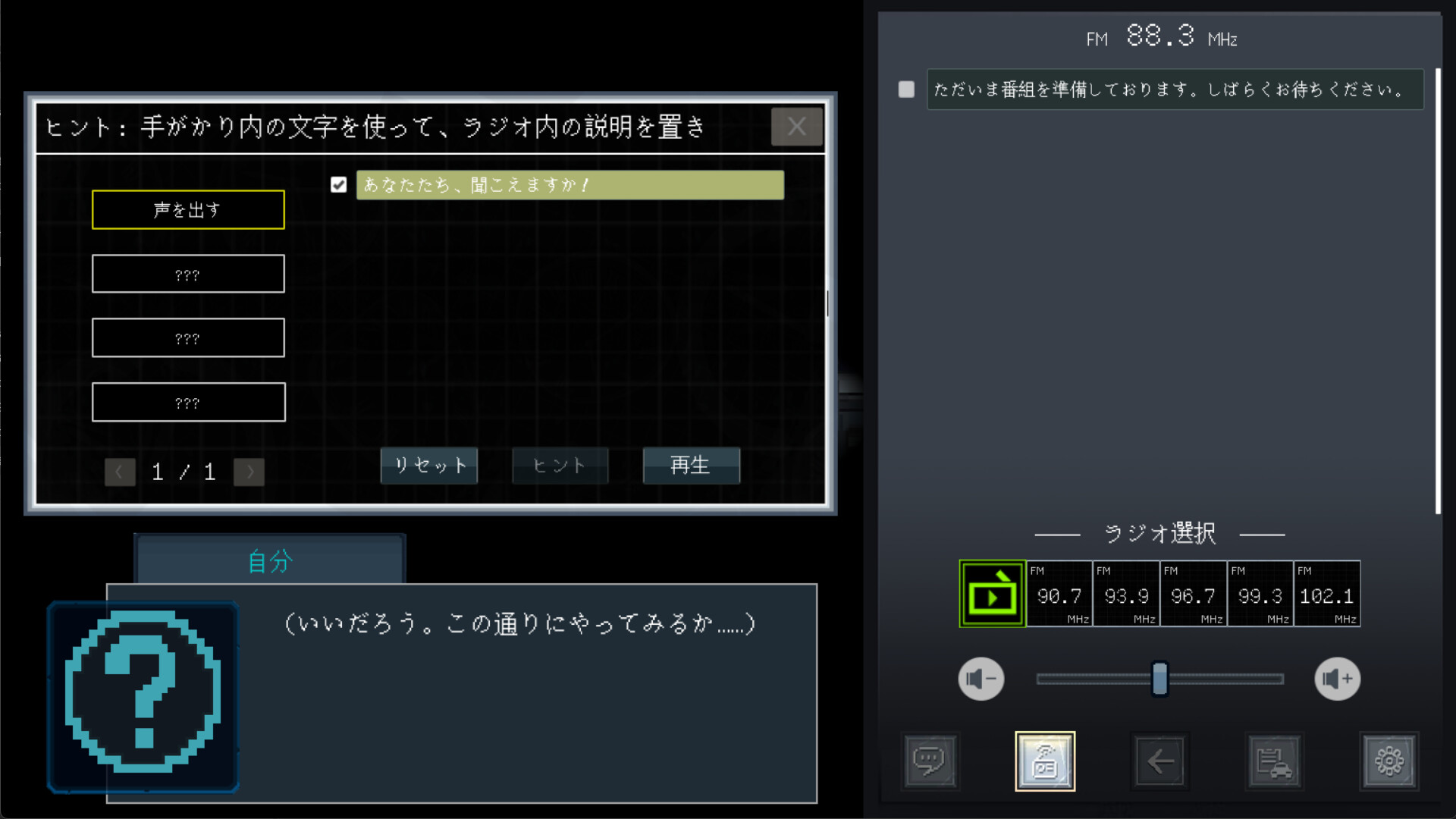The width and height of the screenshot is (1456, 819).
Task: Tune to FM 93.9 MHz station
Action: point(1126,594)
